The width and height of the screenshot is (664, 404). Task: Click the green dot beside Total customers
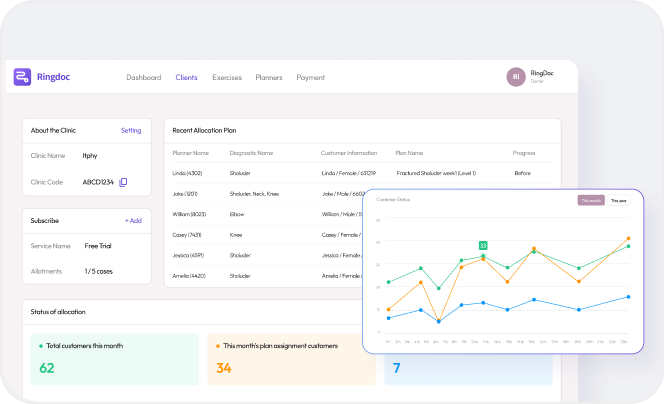(x=40, y=345)
